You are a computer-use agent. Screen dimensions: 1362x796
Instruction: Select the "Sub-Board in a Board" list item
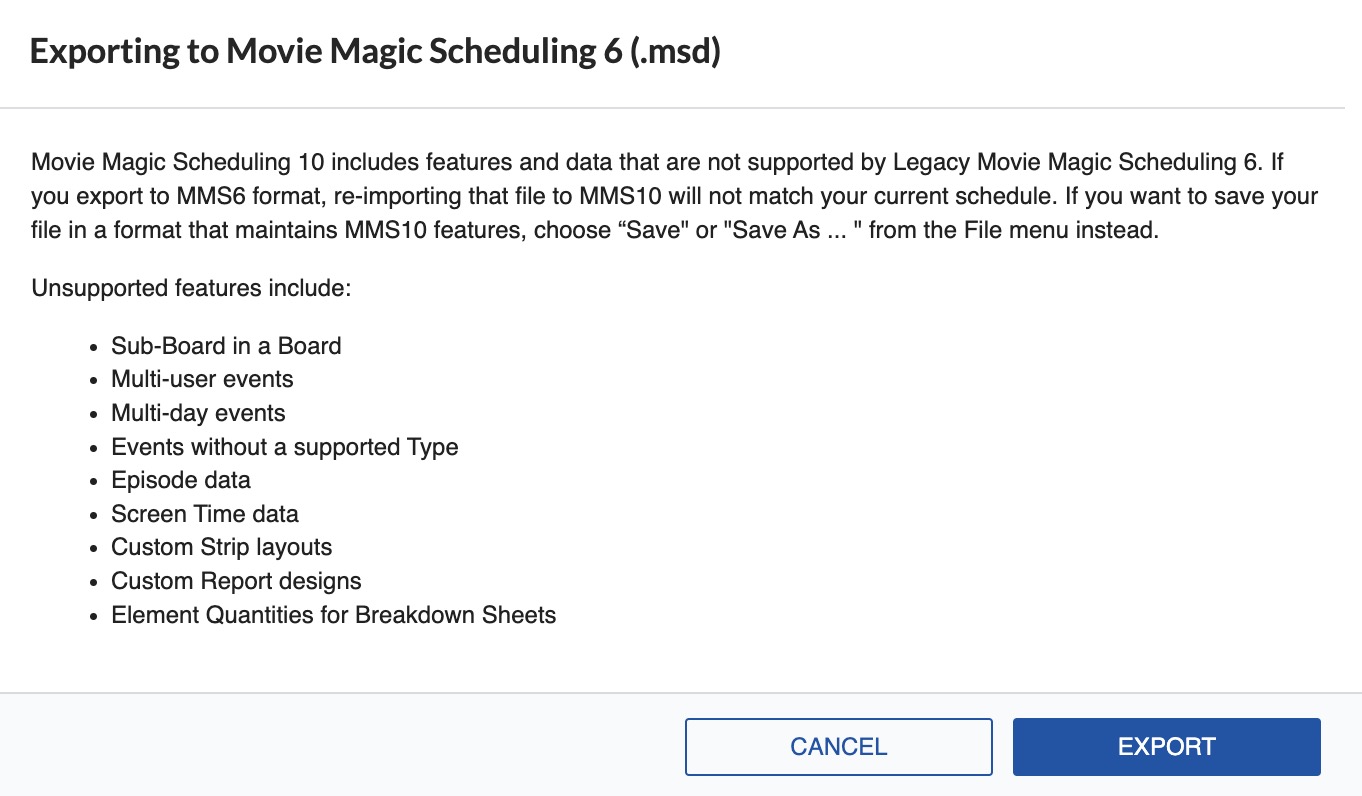coord(226,346)
